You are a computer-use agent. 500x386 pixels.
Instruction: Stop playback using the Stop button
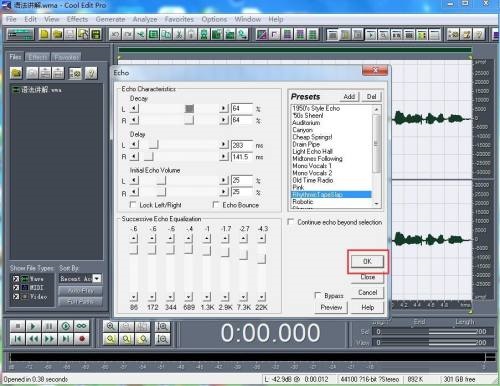click(18, 326)
